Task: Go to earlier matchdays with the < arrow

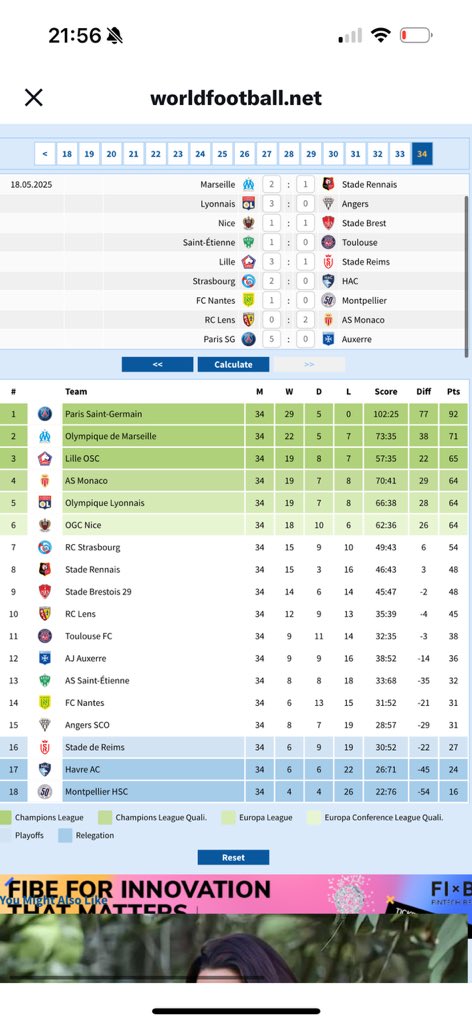Action: pyautogui.click(x=44, y=154)
